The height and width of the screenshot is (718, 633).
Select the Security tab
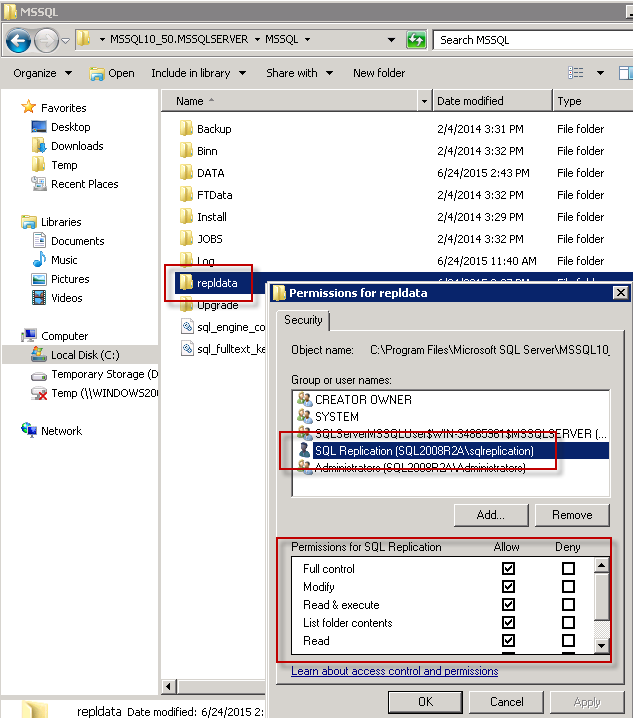[x=303, y=320]
